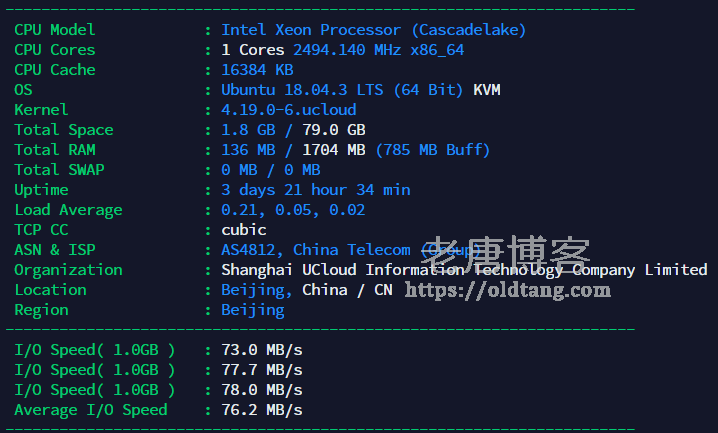
Task: Click the https://oldtang.com watermark URL
Action: pos(507,290)
